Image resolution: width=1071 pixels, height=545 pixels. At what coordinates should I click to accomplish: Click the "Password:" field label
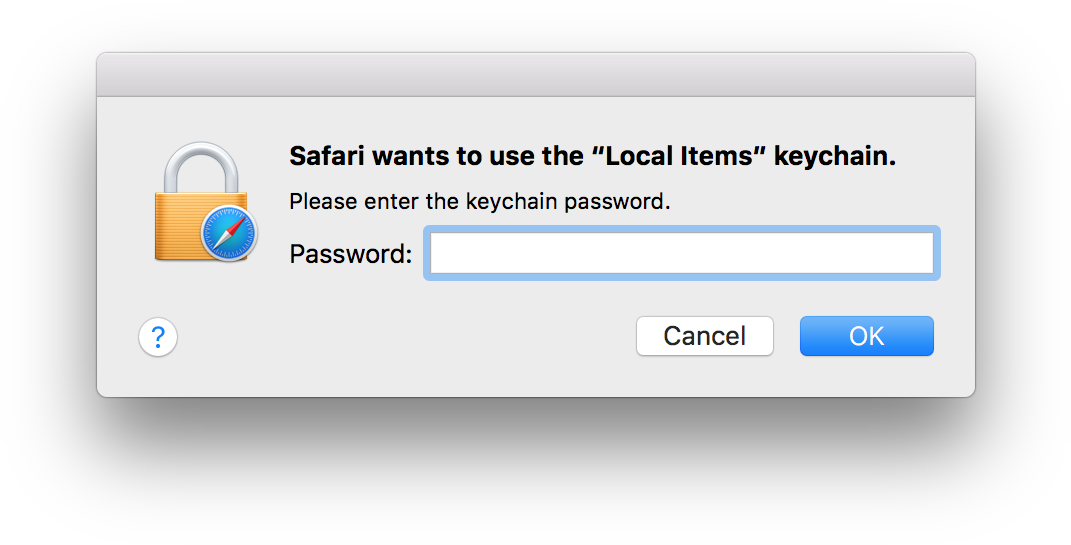(x=351, y=254)
